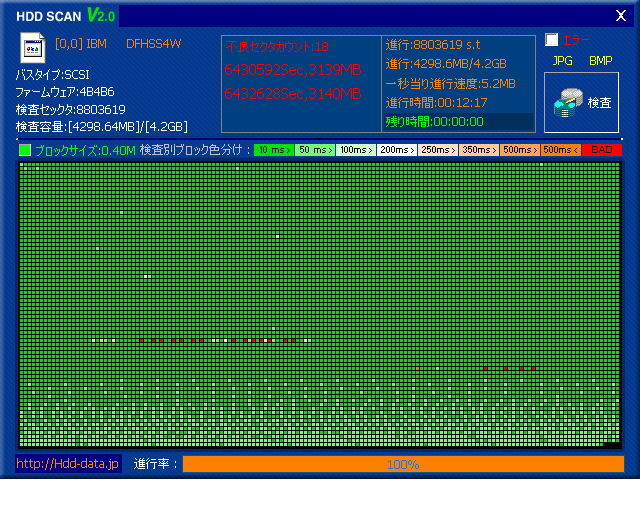The height and width of the screenshot is (512, 640).
Task: Open the Hdd-data.jp website link
Action: pos(68,464)
